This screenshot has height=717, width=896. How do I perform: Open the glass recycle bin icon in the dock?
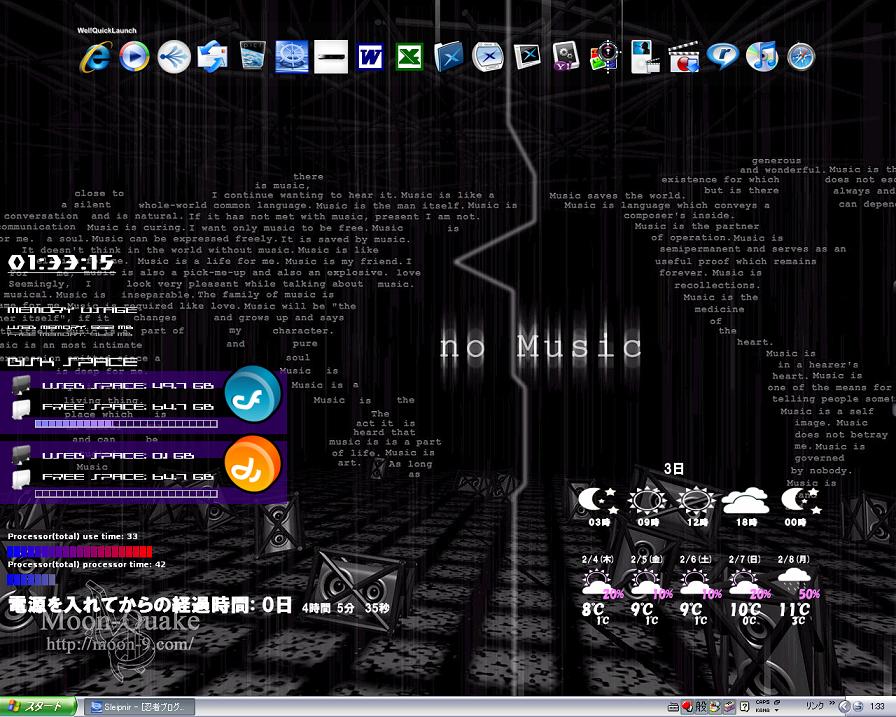pos(252,56)
